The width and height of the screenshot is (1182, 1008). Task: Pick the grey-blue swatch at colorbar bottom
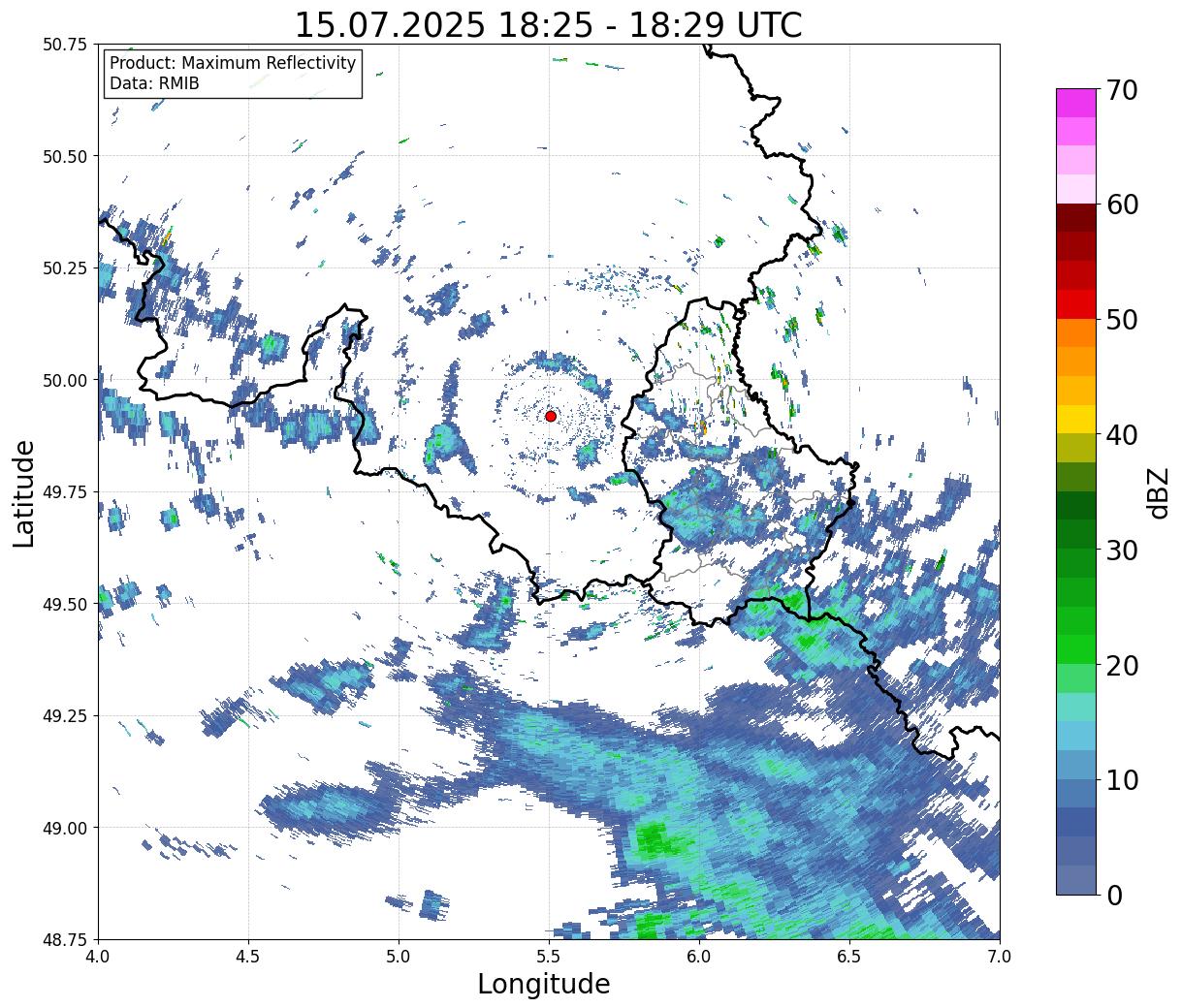point(1075,879)
